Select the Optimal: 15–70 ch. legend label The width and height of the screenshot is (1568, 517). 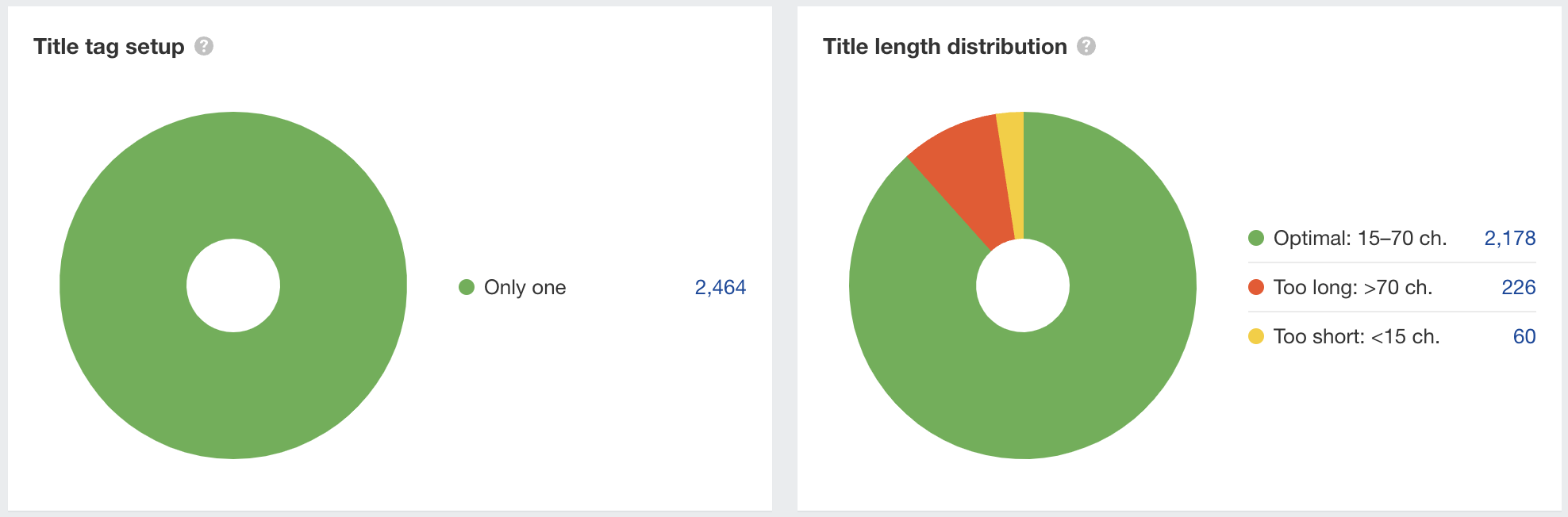click(x=1359, y=238)
